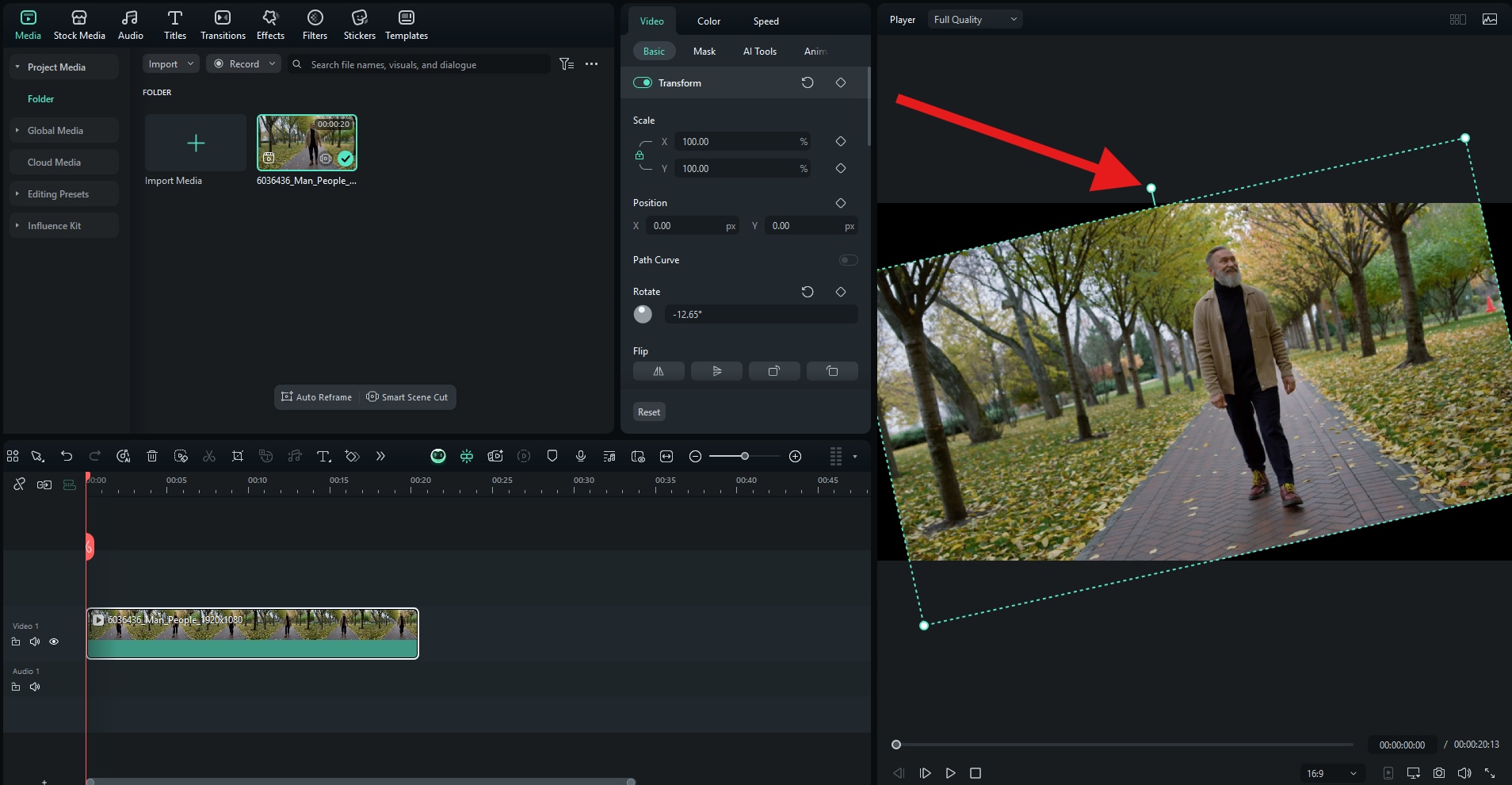This screenshot has width=1512, height=785.
Task: Undo the last timeline action
Action: [67, 456]
